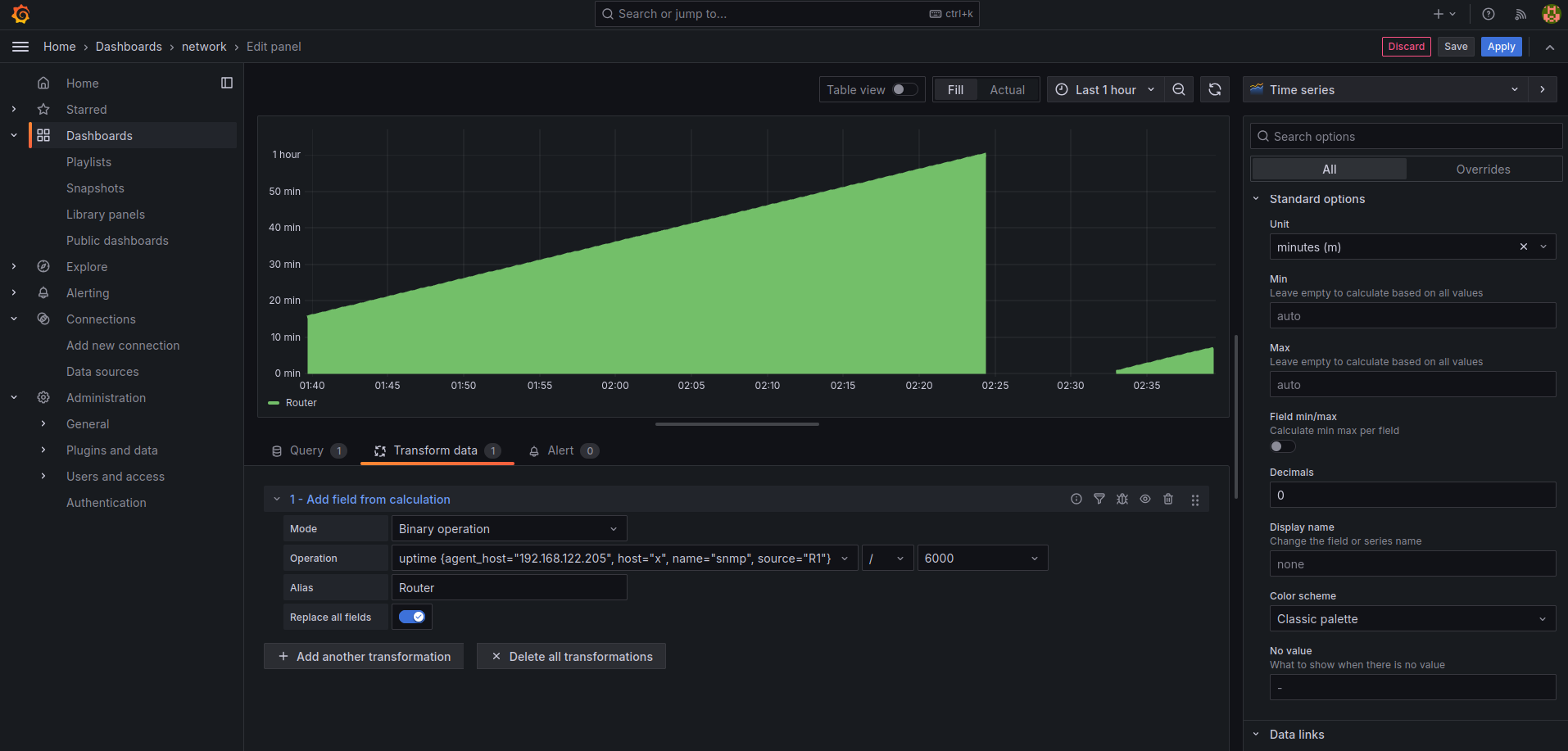The height and width of the screenshot is (751, 1568).
Task: Click the Display name input field
Action: pyautogui.click(x=1412, y=563)
